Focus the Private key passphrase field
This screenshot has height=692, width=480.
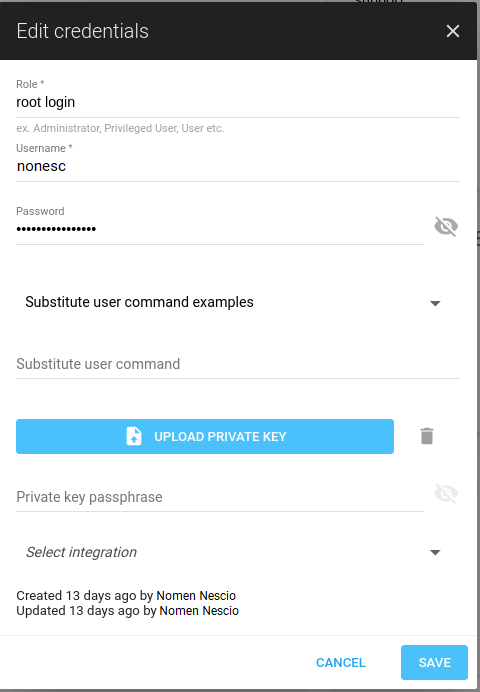pos(220,497)
